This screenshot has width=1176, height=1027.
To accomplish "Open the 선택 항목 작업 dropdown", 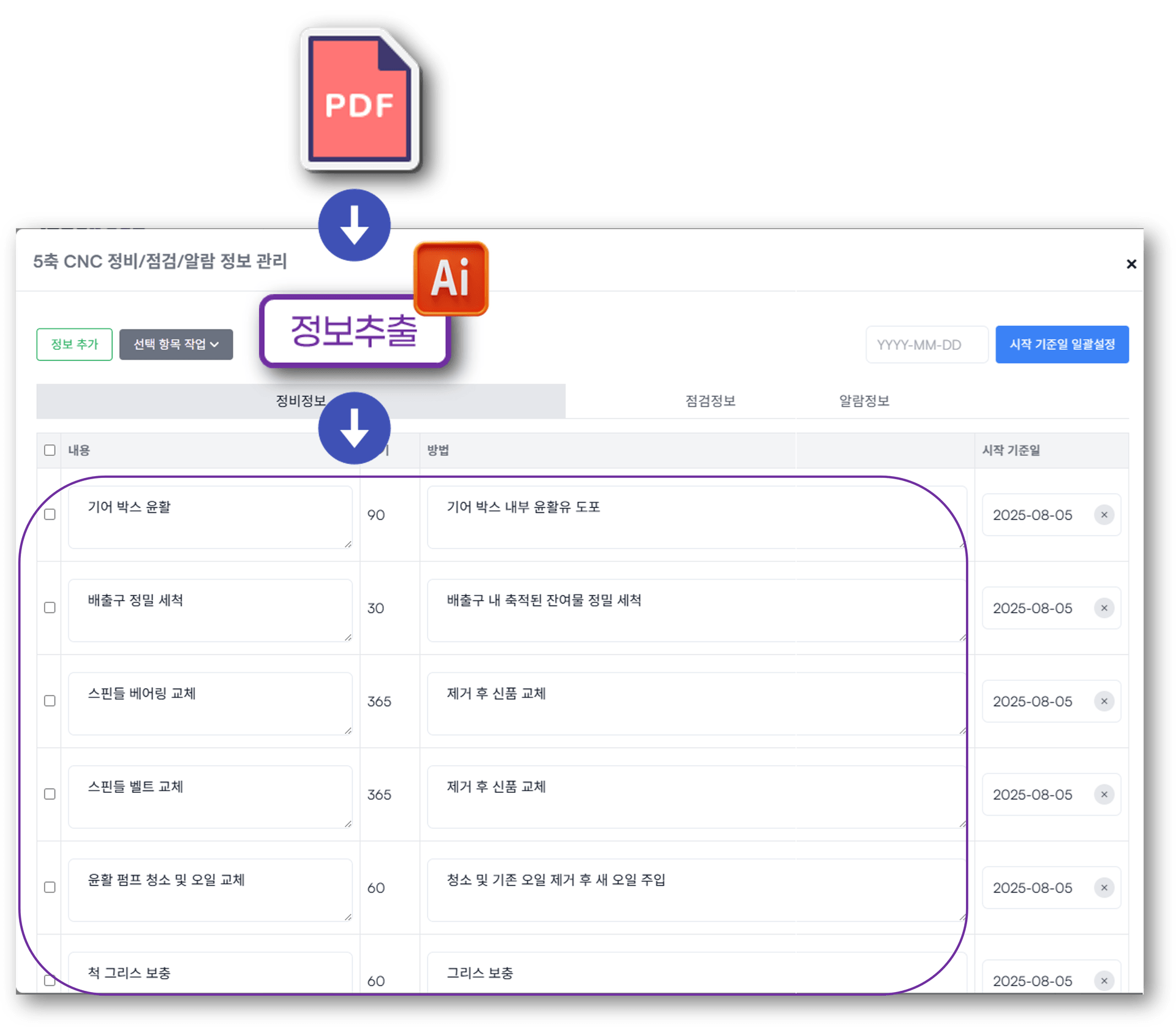I will click(176, 344).
